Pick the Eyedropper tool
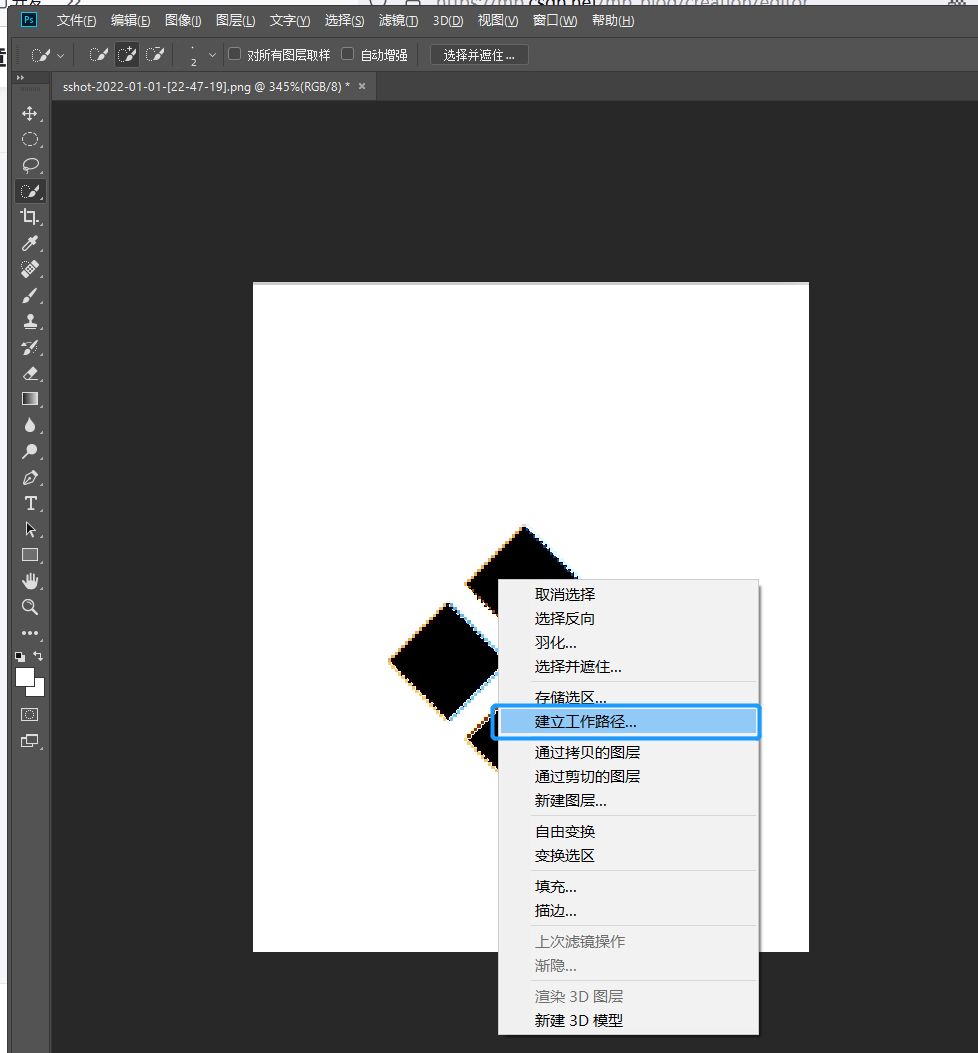Viewport: 978px width, 1053px height. pyautogui.click(x=30, y=243)
